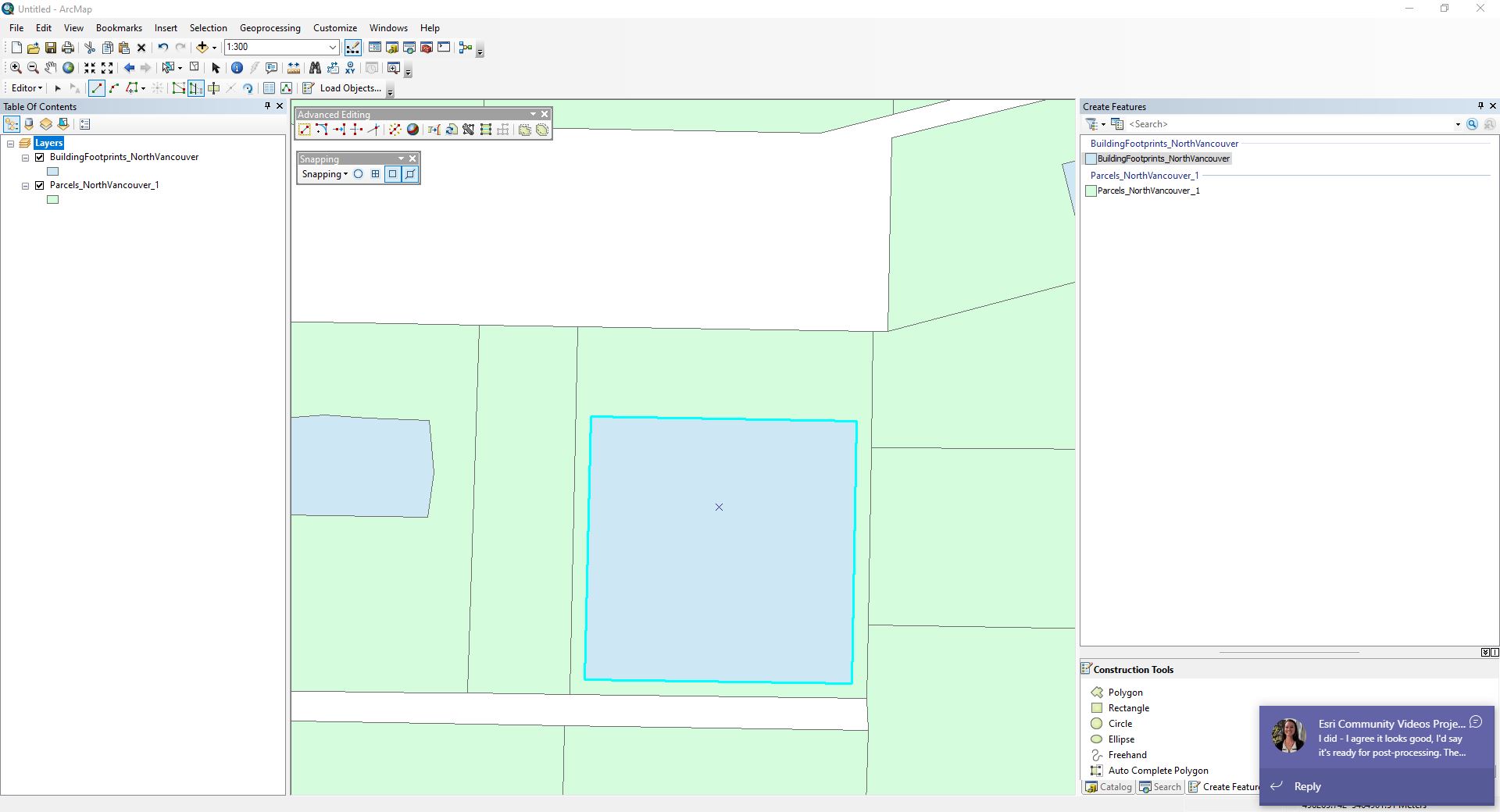Image resolution: width=1500 pixels, height=812 pixels.
Task: Open the Editor dropdown menu
Action: coord(26,88)
